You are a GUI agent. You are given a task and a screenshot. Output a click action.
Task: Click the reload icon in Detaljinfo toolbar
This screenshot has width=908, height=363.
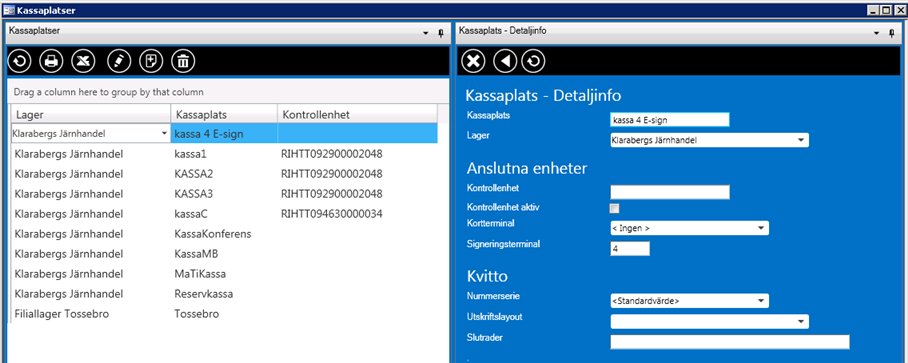(533, 61)
